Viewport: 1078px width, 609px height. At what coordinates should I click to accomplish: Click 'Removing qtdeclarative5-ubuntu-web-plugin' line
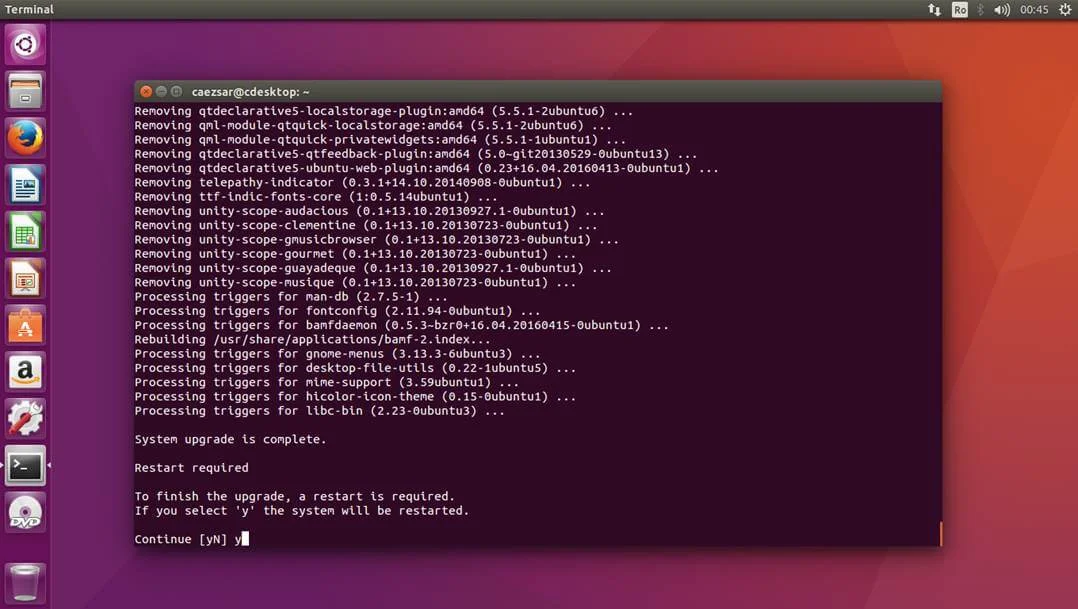pos(426,168)
